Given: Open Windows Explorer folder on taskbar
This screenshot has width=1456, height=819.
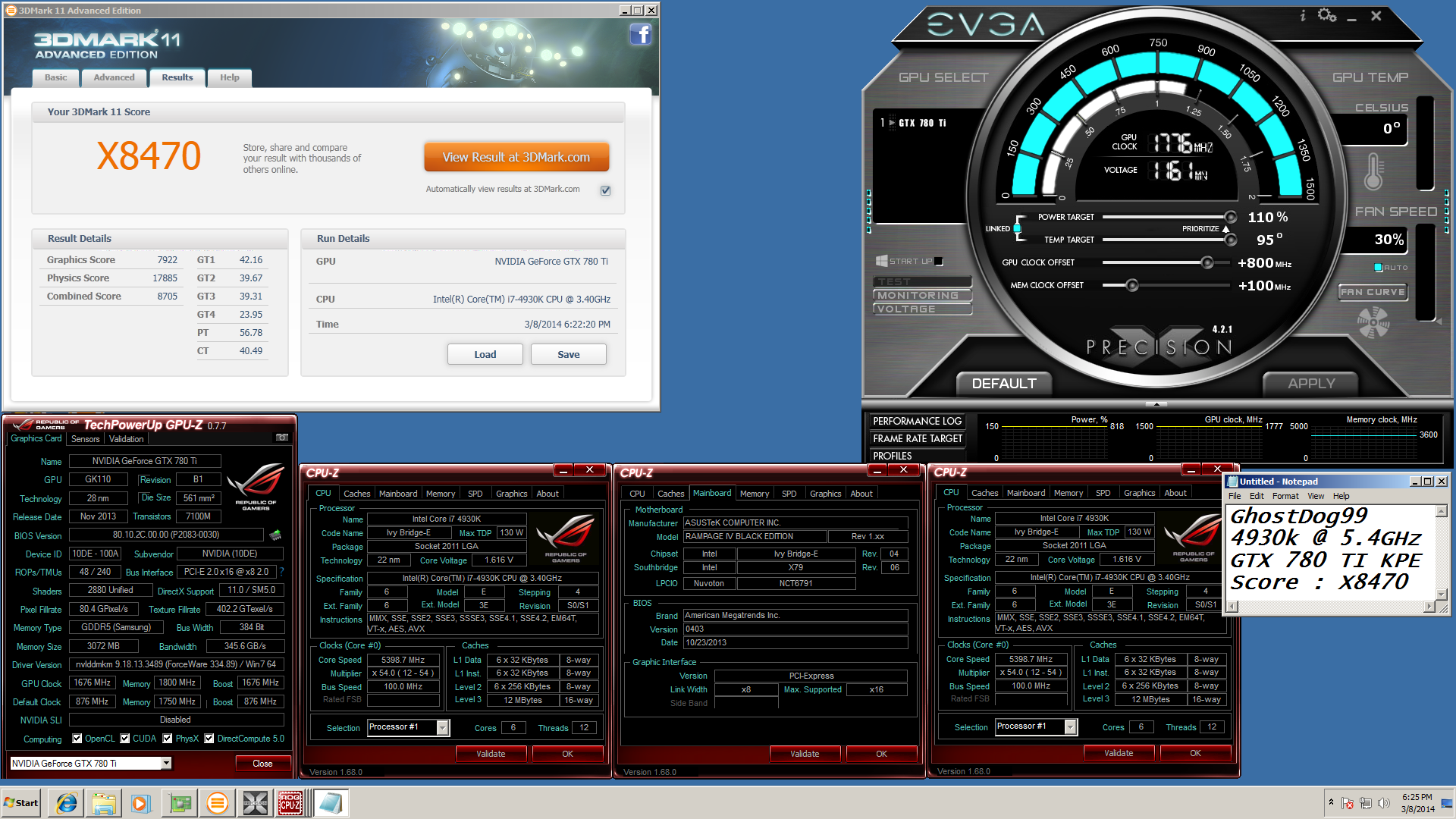Looking at the screenshot, I should (104, 803).
